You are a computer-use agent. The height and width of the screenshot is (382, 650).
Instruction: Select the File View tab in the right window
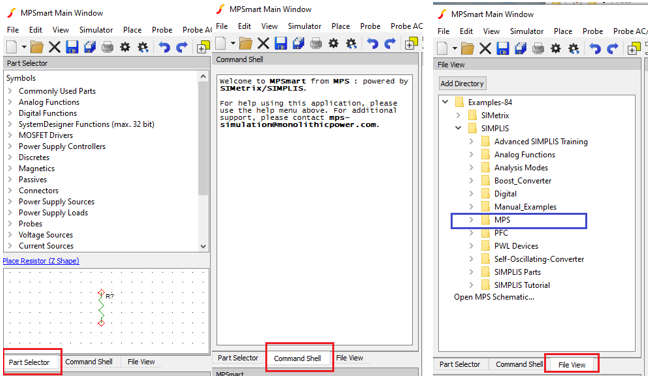tap(572, 365)
